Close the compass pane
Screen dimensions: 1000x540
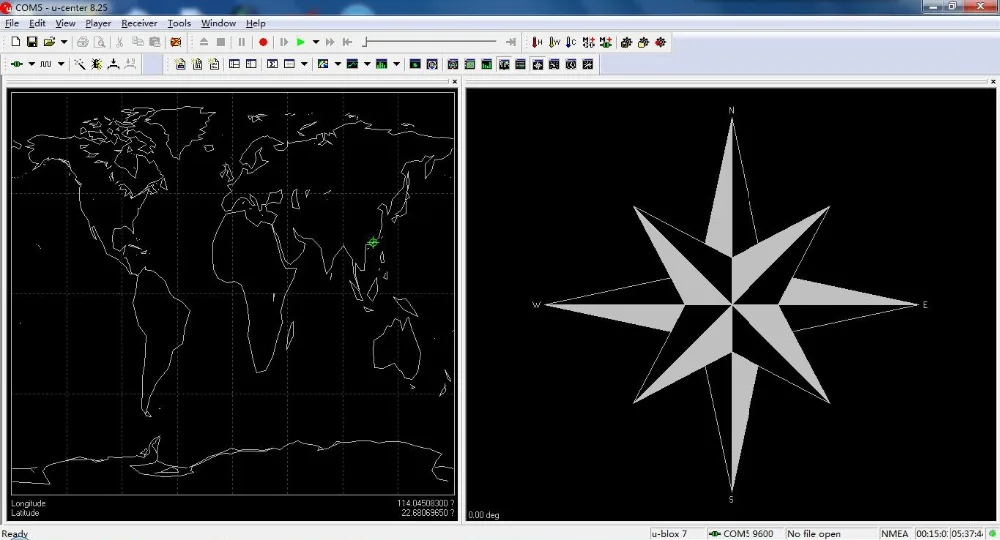tap(993, 82)
